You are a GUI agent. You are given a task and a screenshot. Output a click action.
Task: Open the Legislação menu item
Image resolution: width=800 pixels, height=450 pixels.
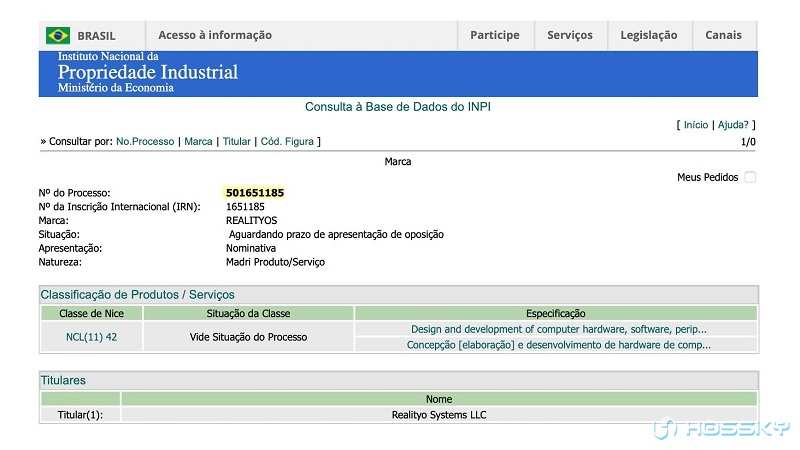point(649,35)
